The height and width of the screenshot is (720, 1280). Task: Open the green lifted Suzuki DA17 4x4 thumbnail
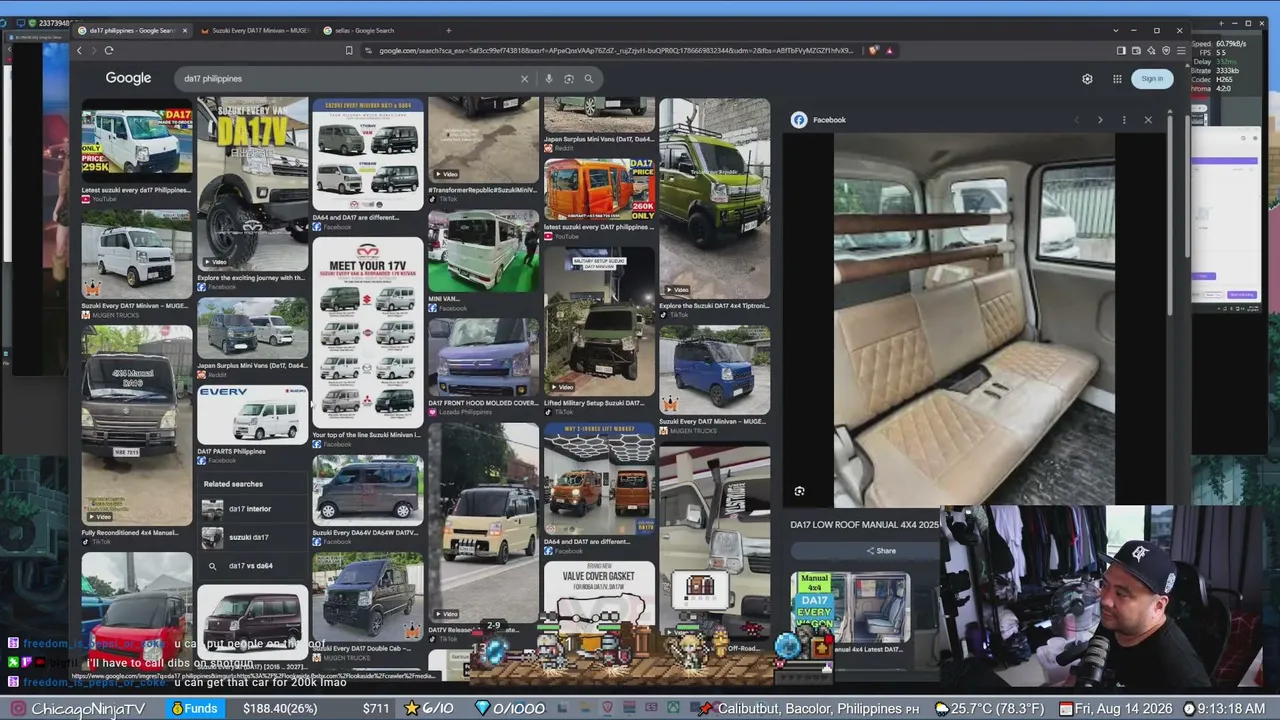pos(714,198)
